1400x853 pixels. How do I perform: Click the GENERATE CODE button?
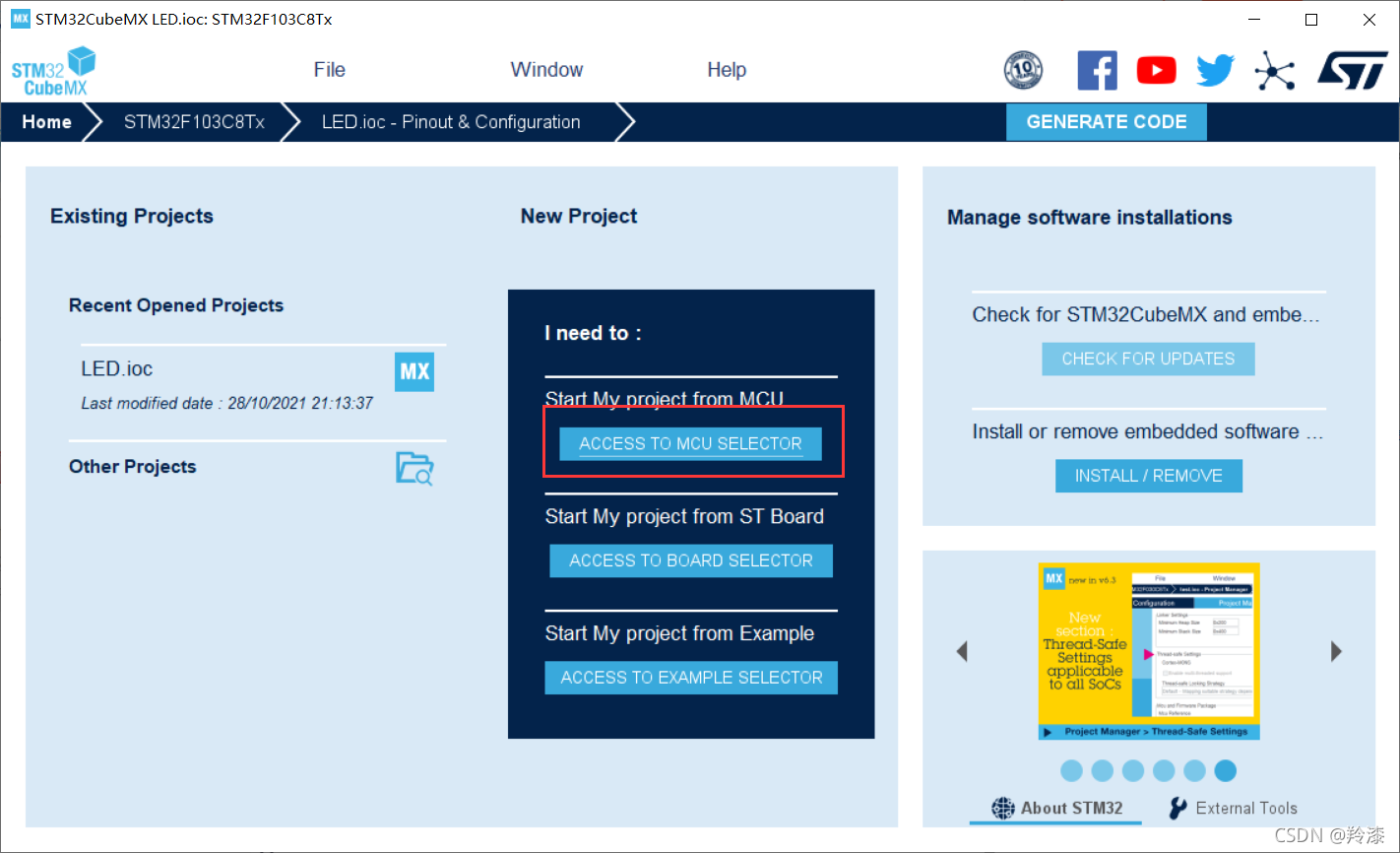point(1107,122)
